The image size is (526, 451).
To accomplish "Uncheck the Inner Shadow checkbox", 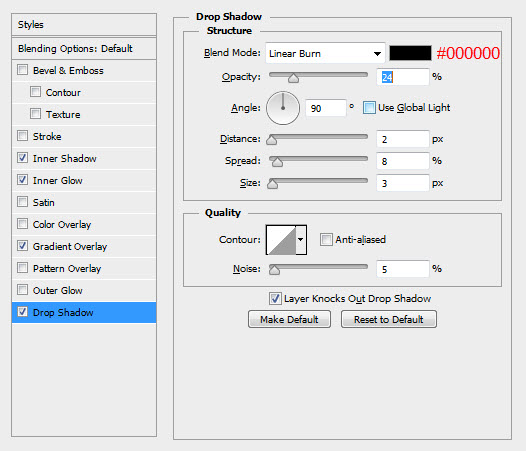I will (x=22, y=157).
